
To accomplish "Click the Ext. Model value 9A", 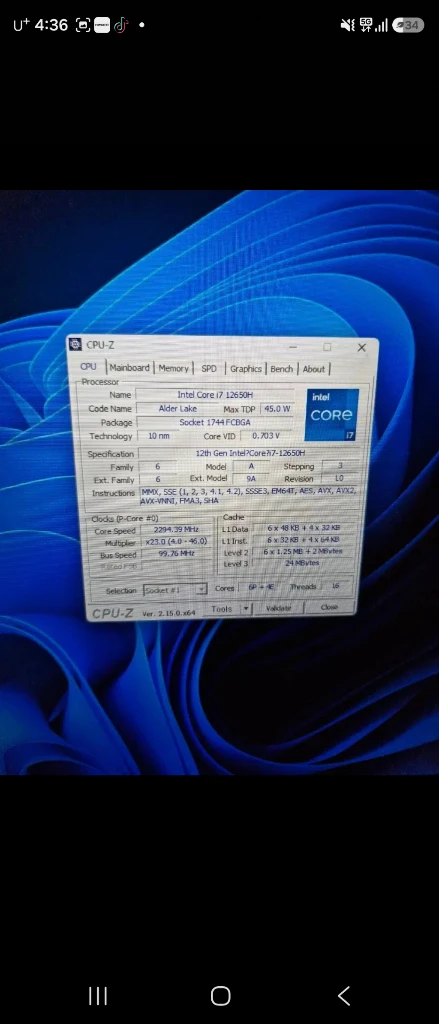I will [251, 479].
